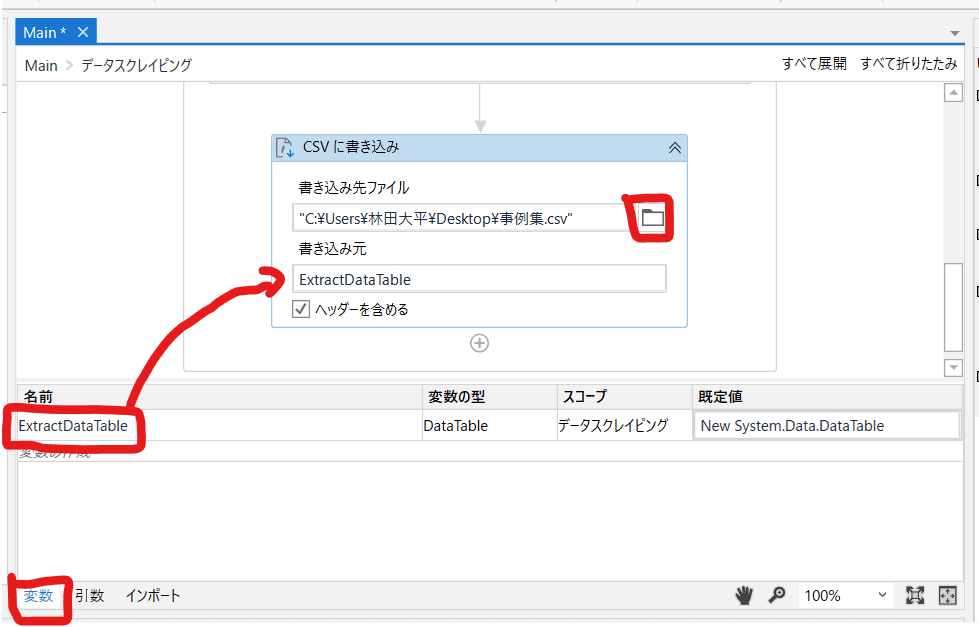Click the scope cell データスクレイピング

(612, 425)
